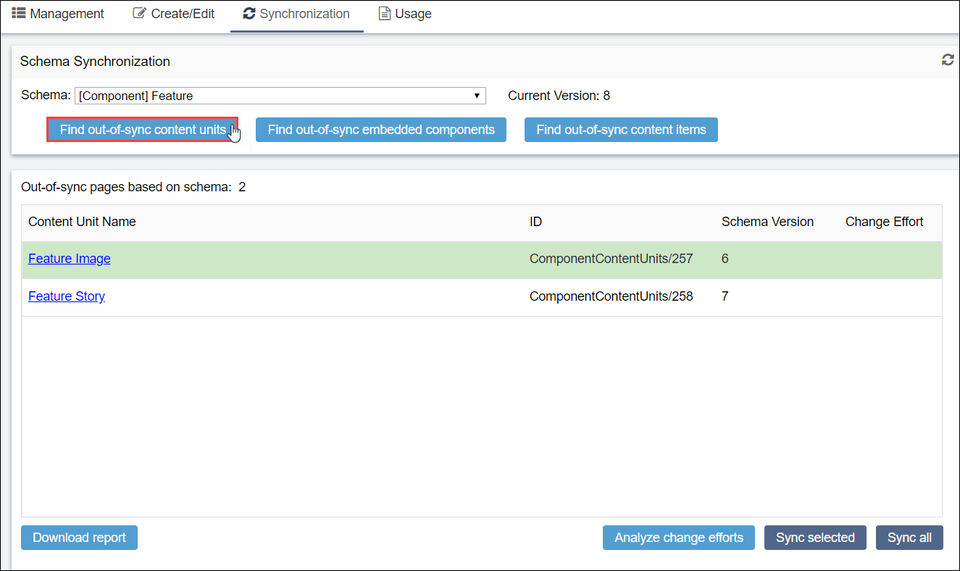This screenshot has height=571, width=960.
Task: Switch to the Create/Edit tab
Action: click(174, 14)
